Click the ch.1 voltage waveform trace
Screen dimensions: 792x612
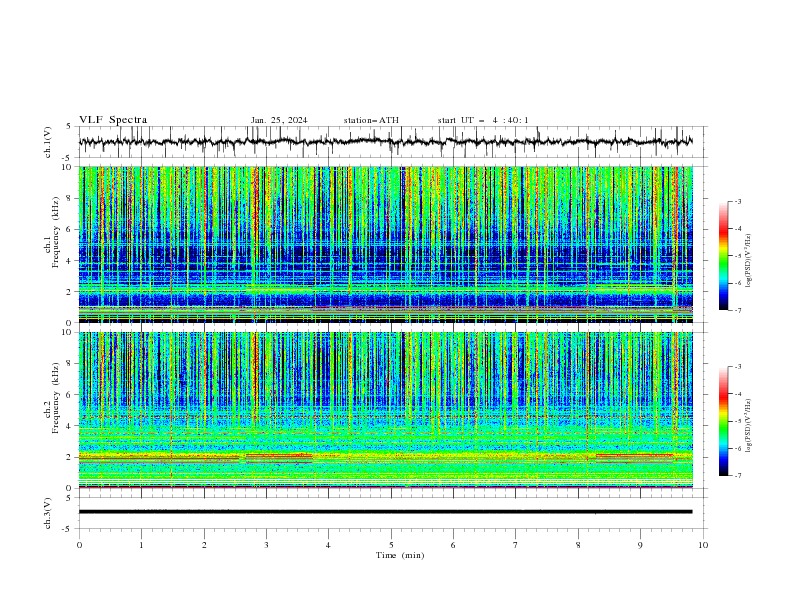pyautogui.click(x=385, y=142)
